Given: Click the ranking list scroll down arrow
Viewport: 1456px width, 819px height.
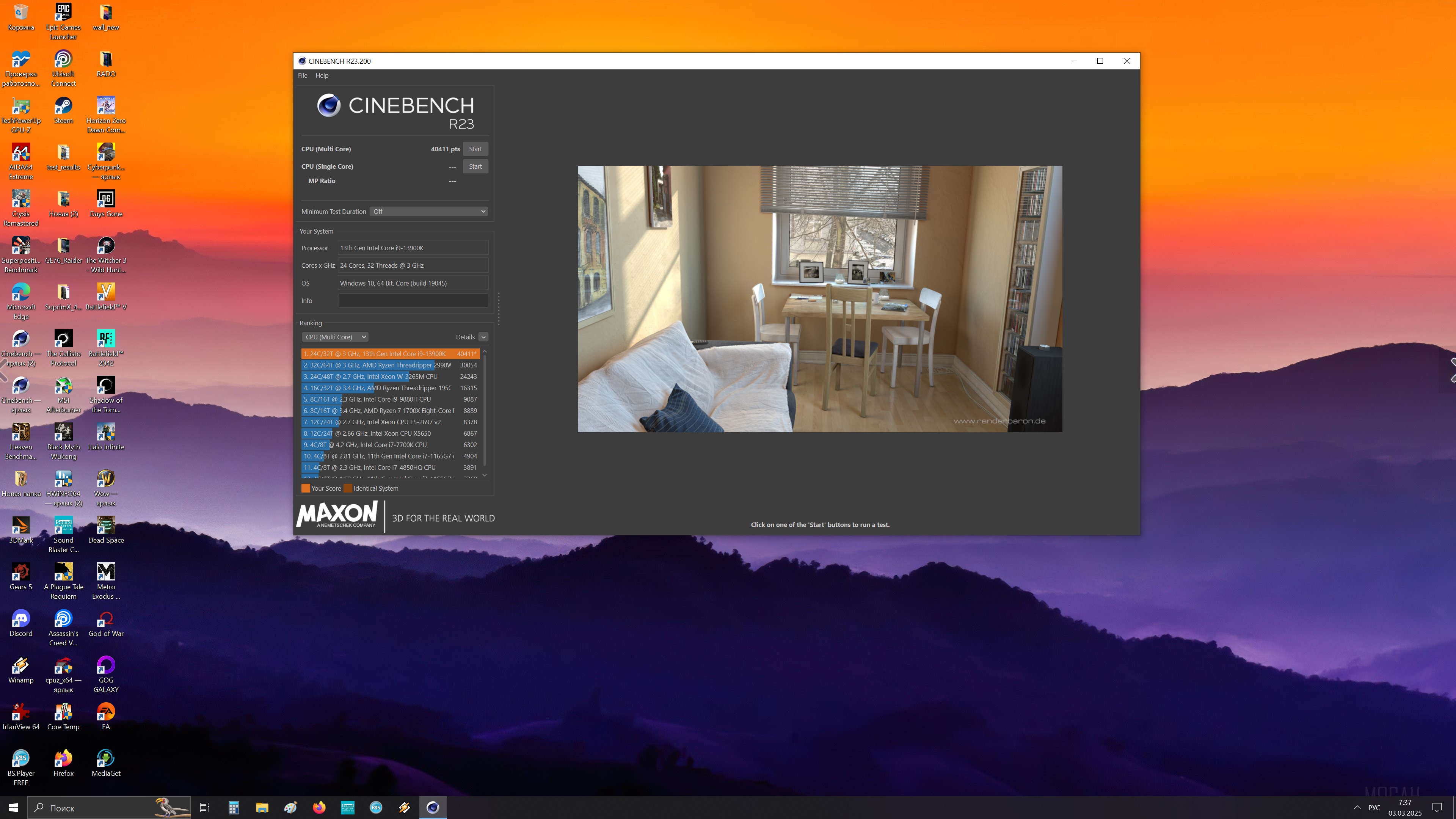Looking at the screenshot, I should (485, 475).
